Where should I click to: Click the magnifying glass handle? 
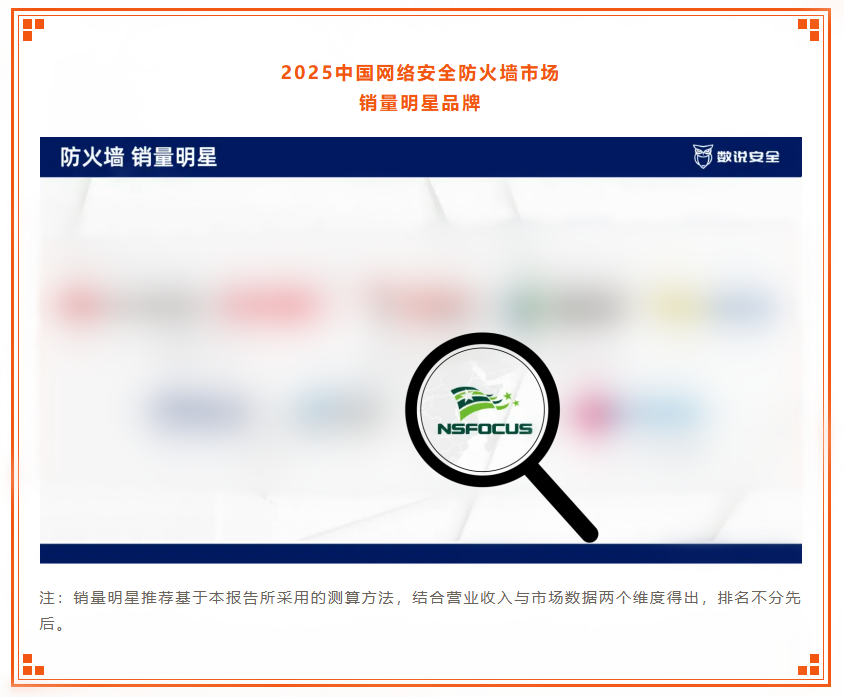562,503
